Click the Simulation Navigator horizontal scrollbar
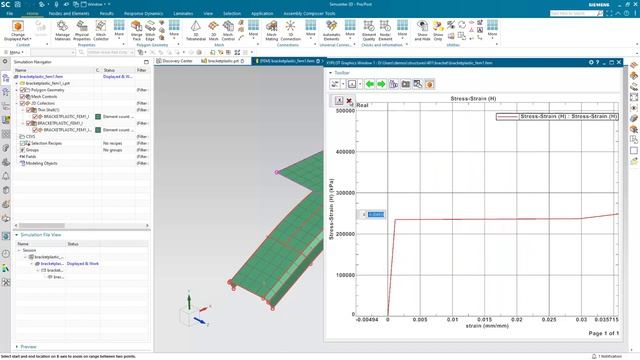The image size is (640, 360). pos(42,225)
